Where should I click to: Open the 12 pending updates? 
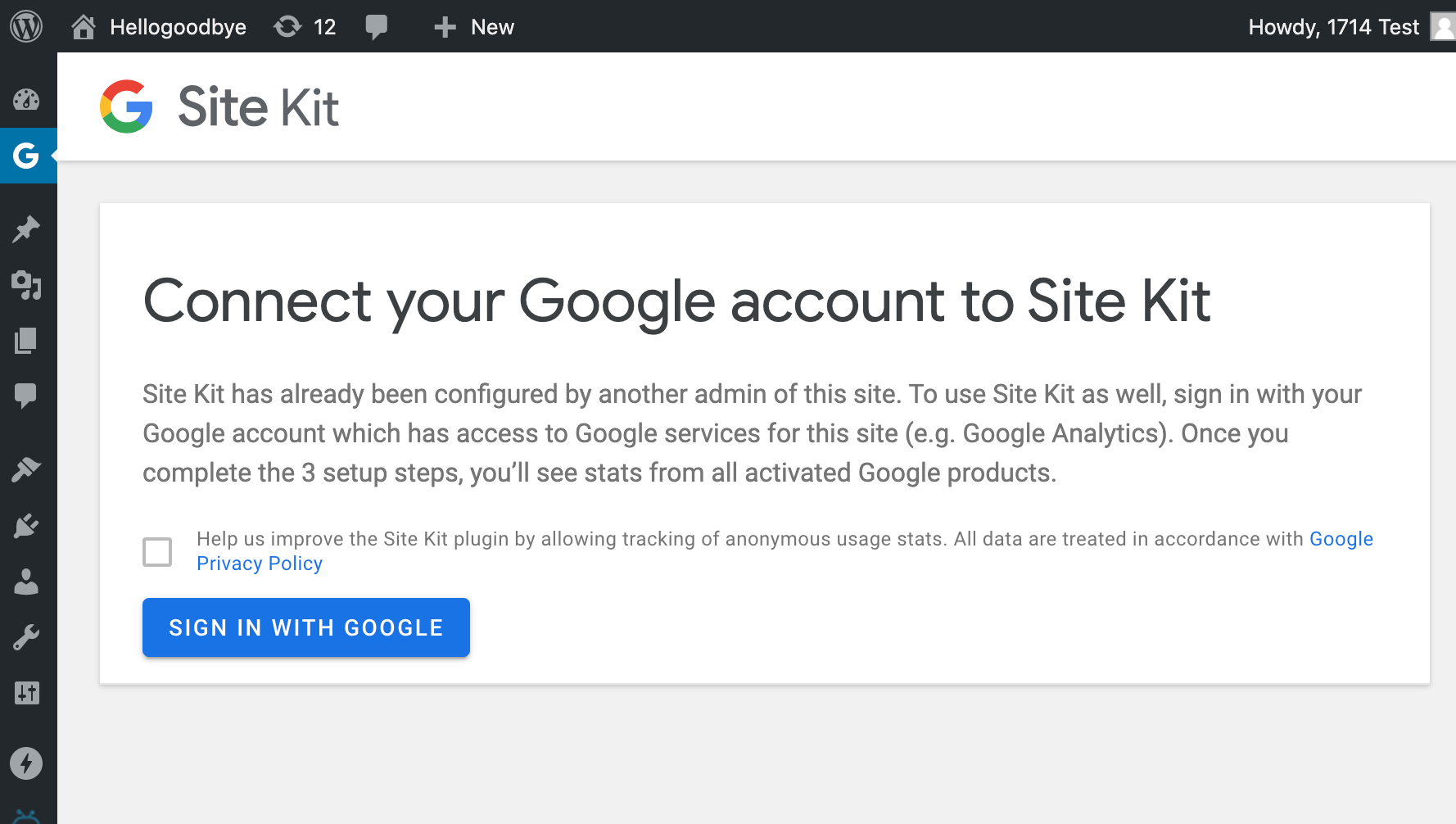pyautogui.click(x=305, y=27)
